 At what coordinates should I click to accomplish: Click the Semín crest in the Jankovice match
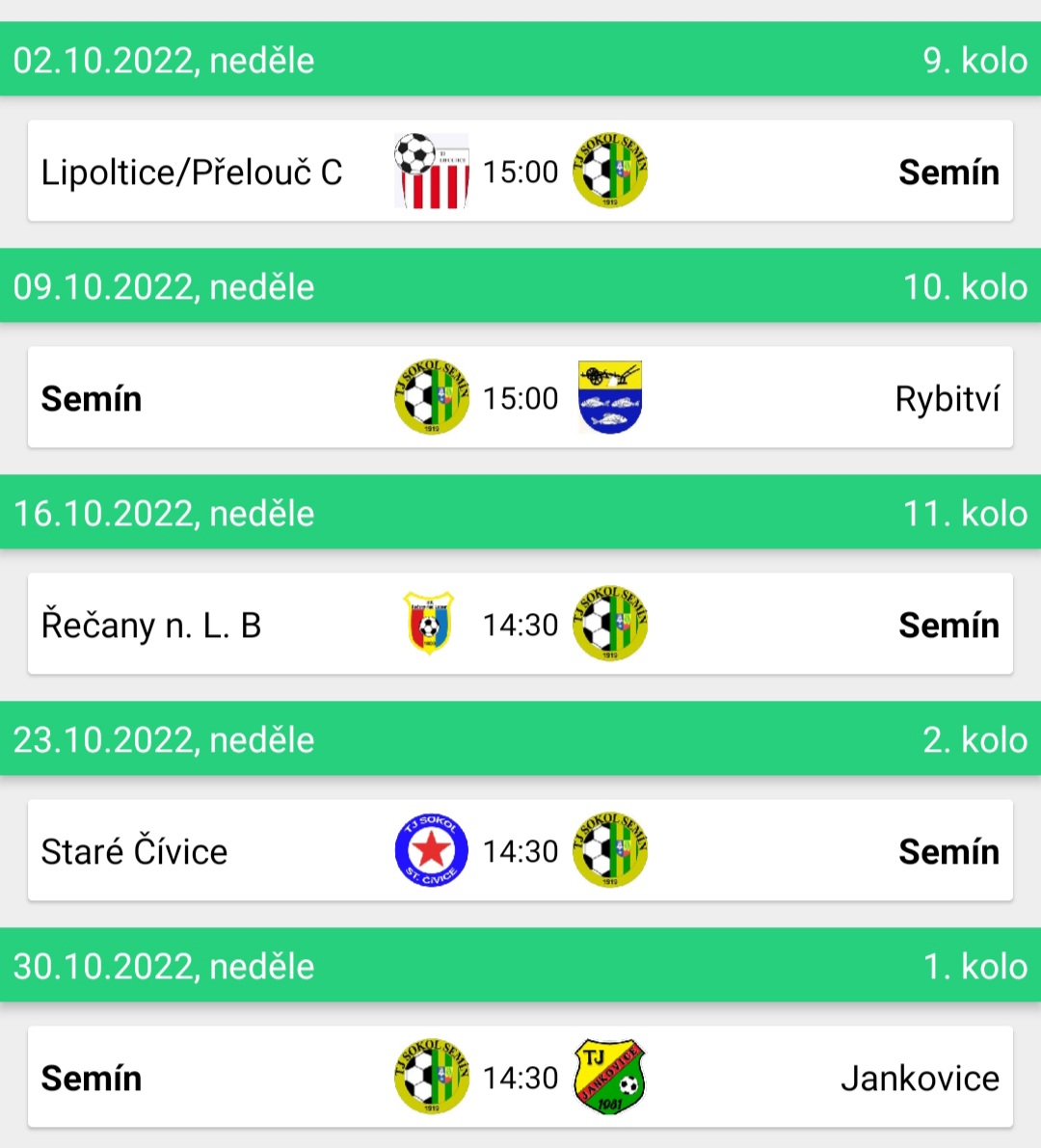tap(431, 1077)
